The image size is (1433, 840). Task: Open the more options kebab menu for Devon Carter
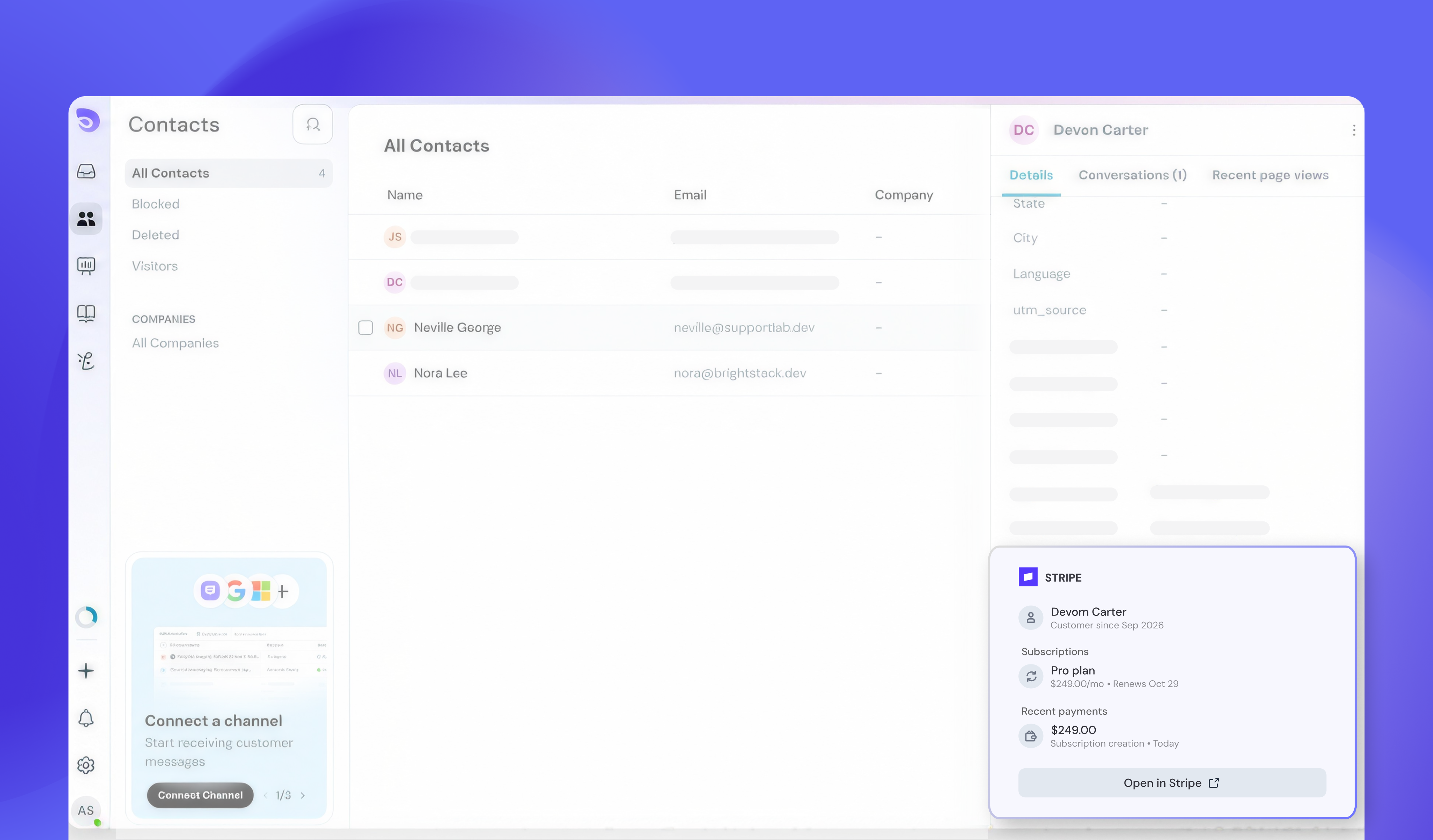click(1353, 130)
